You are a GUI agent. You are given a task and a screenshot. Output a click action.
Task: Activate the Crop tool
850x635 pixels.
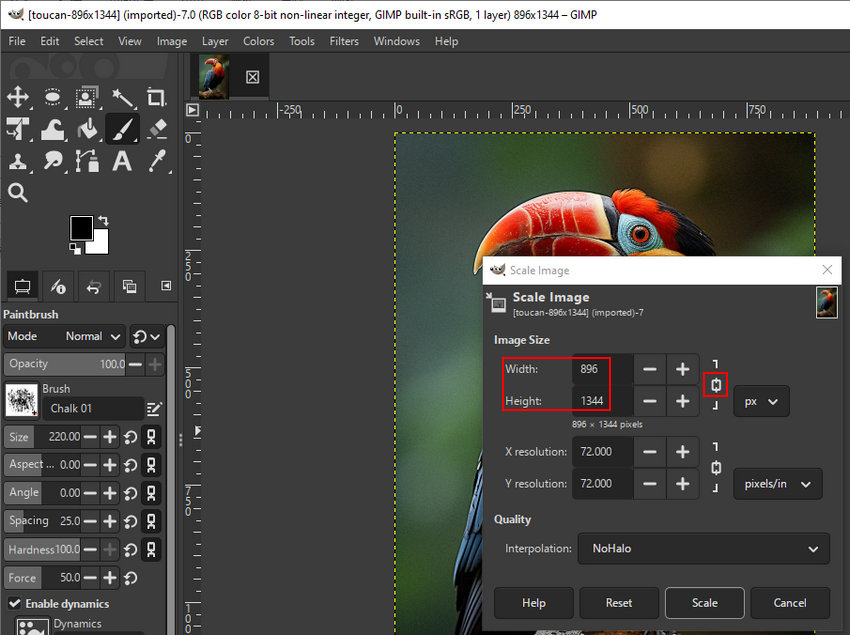point(156,98)
